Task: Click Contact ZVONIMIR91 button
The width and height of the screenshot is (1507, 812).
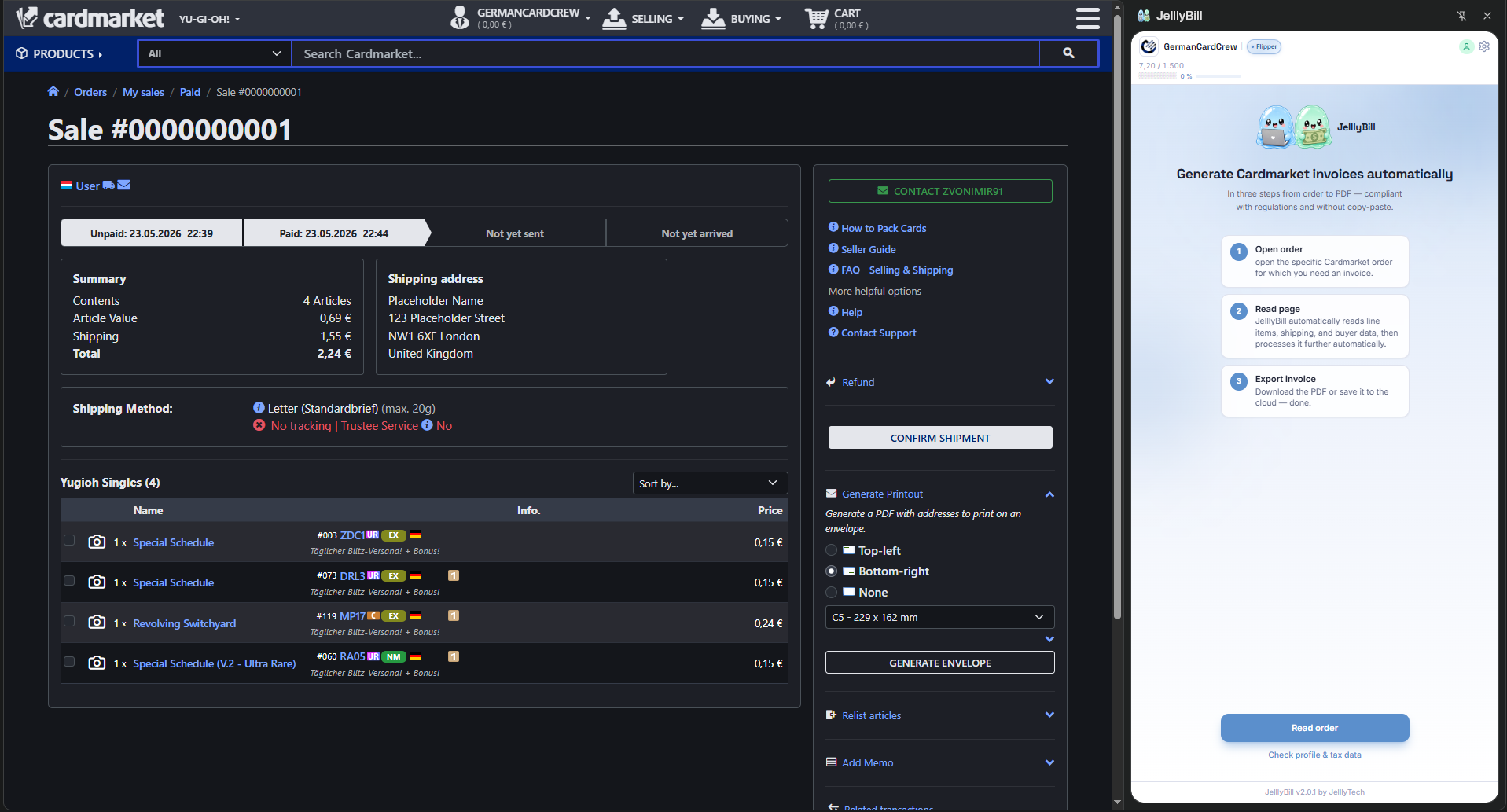Action: click(940, 191)
